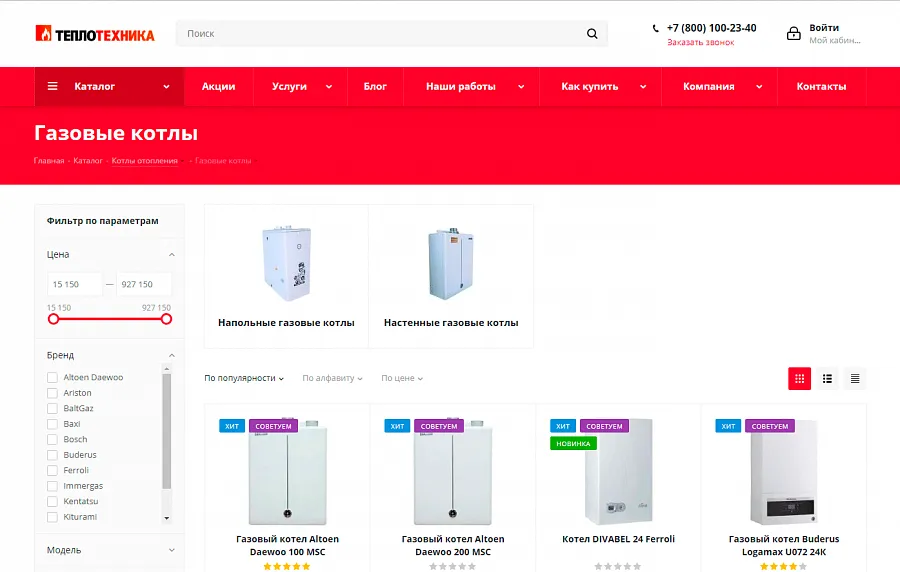Click ХИТ badge on Buderus Logamax card

click(x=728, y=426)
